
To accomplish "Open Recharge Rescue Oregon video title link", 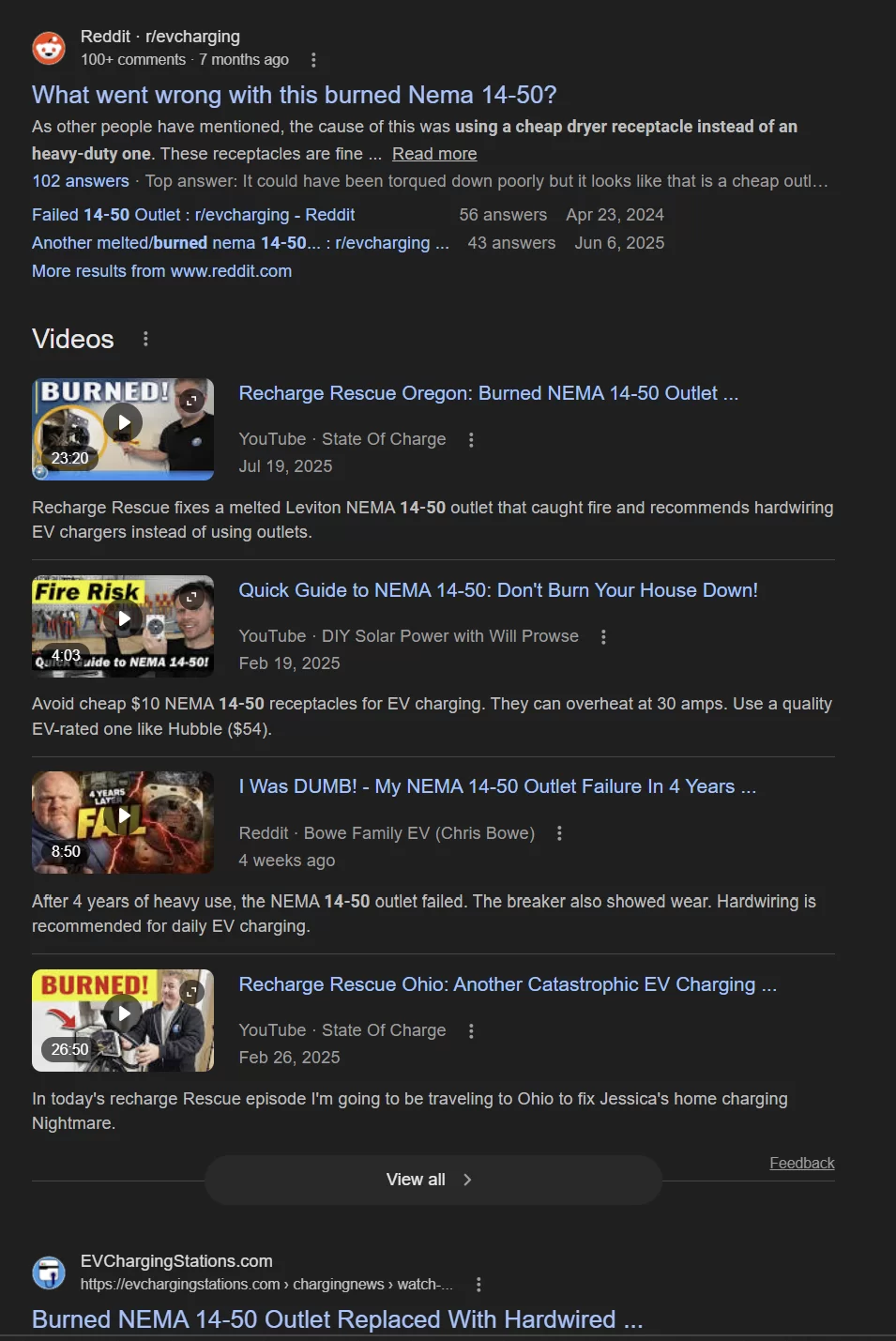I will pyautogui.click(x=488, y=393).
